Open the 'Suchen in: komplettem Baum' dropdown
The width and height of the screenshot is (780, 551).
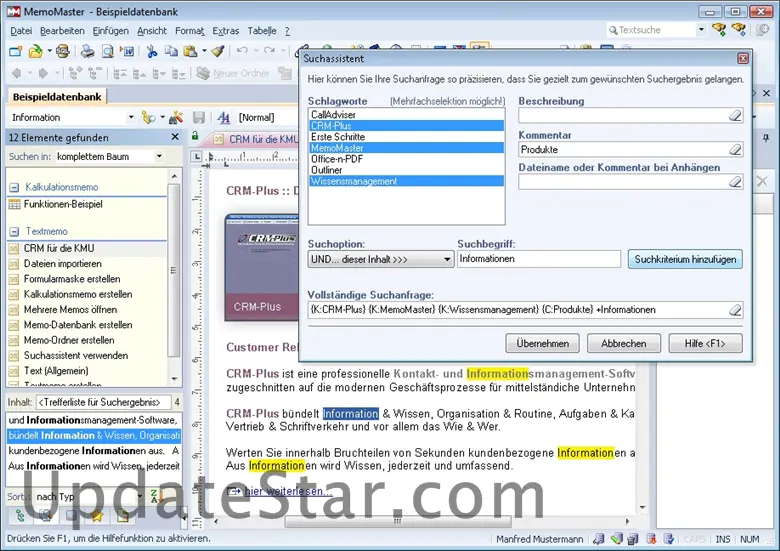pyautogui.click(x=159, y=156)
